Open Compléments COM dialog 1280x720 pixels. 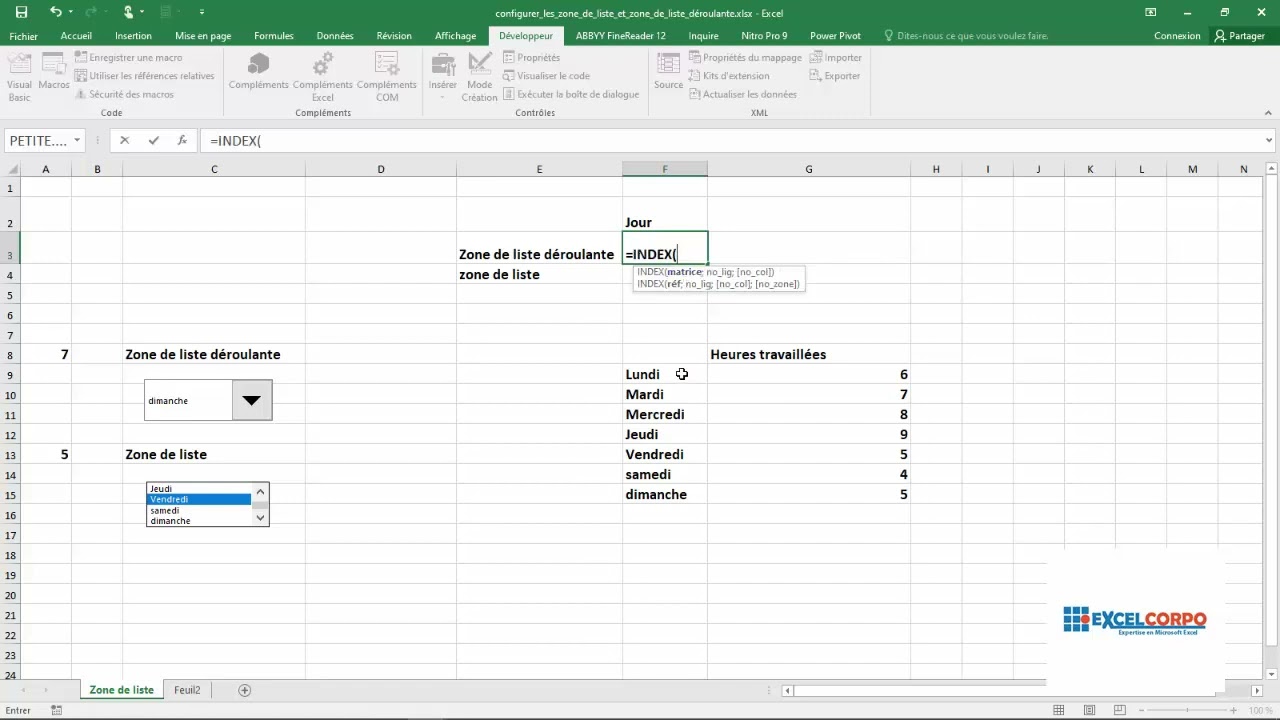tap(387, 78)
